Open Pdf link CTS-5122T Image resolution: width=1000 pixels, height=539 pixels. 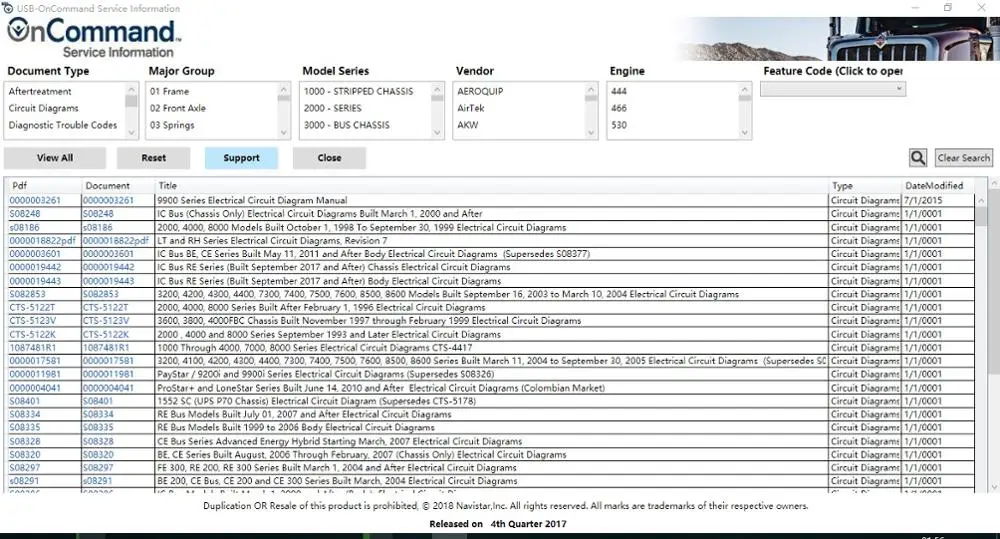33,307
